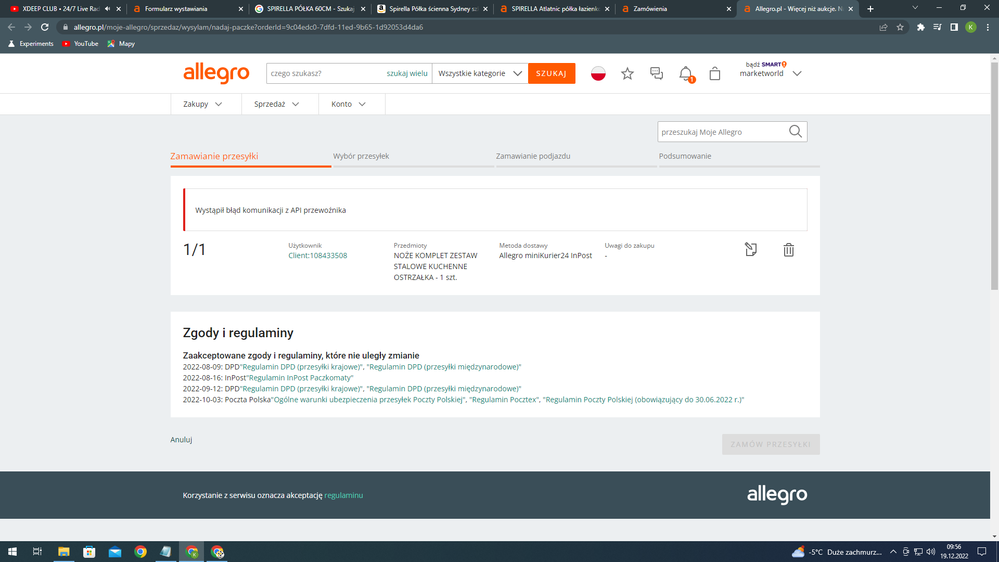This screenshot has width=999, height=562.
Task: Show hidden system tray icons
Action: coord(893,552)
